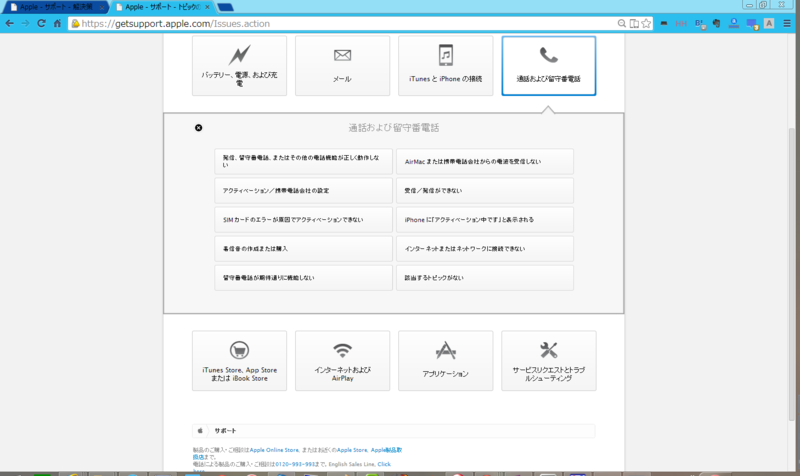Close the first Apple support tab

click(x=102, y=7)
